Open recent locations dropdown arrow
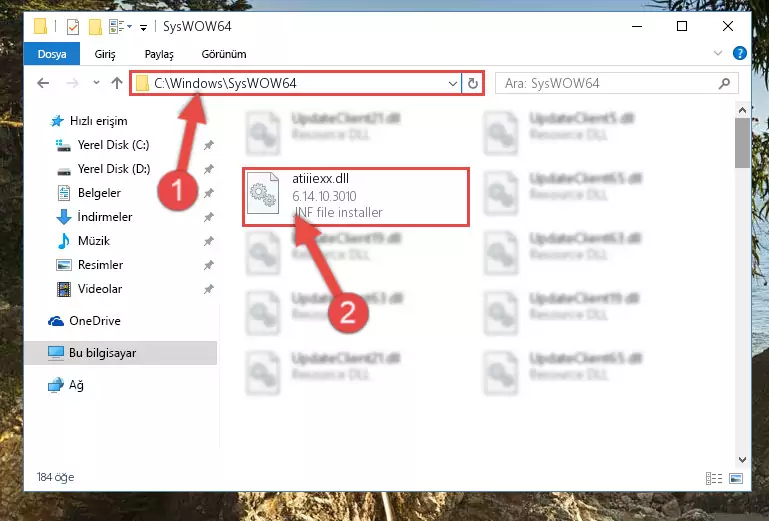The height and width of the screenshot is (521, 769). pyautogui.click(x=96, y=83)
